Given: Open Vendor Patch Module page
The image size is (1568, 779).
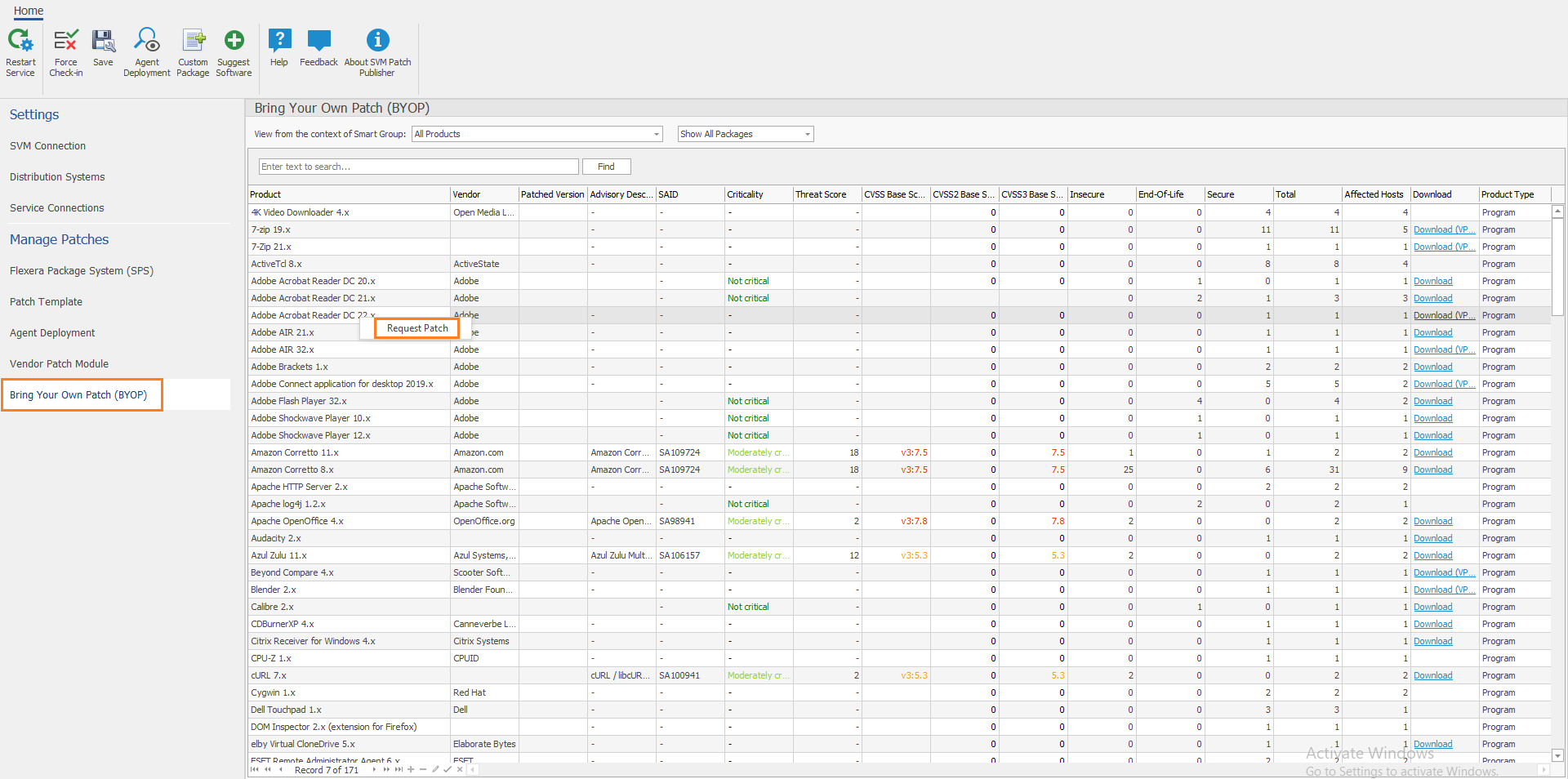Looking at the screenshot, I should pos(59,364).
